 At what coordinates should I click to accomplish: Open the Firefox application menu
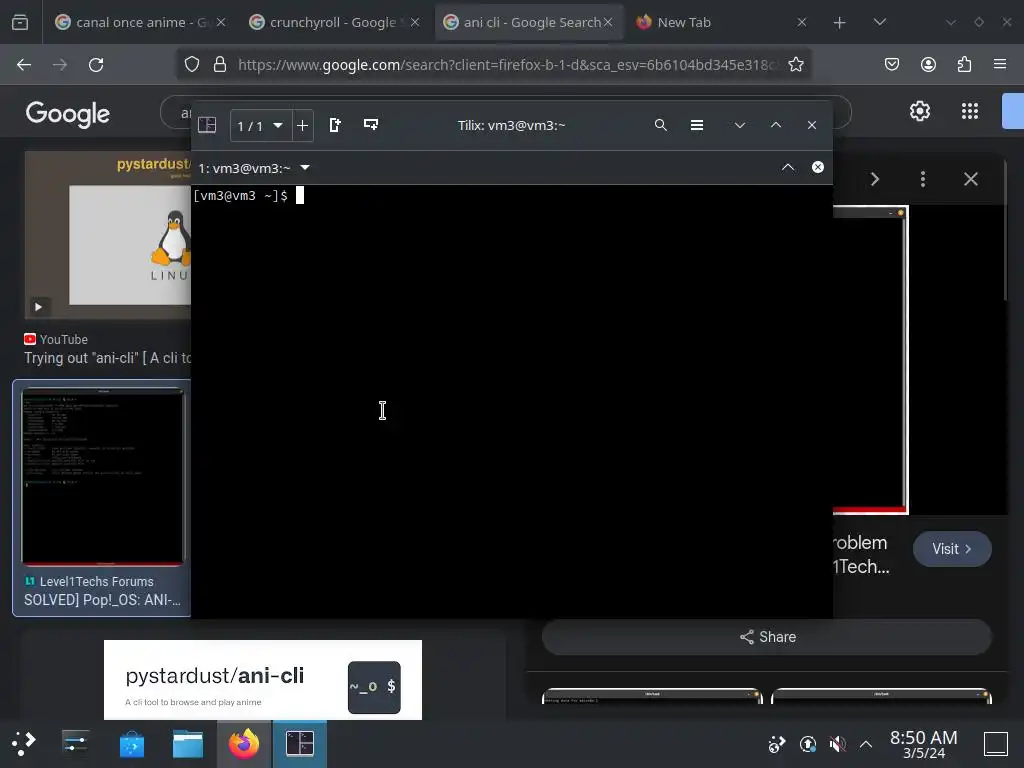[1000, 64]
